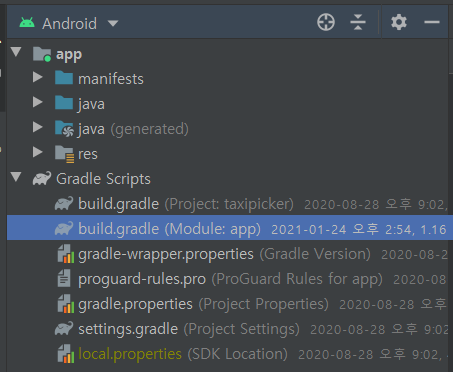Select opened file with crosshair icon
The image size is (453, 372).
coord(326,22)
